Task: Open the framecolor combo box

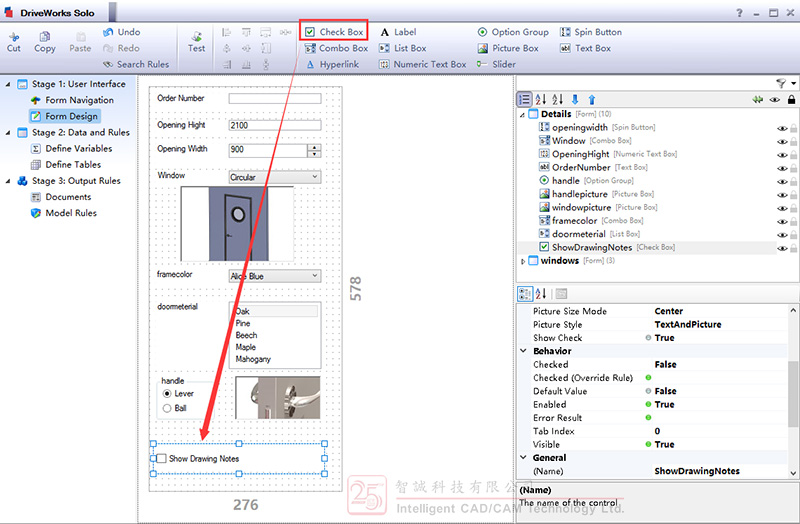Action: [274, 276]
